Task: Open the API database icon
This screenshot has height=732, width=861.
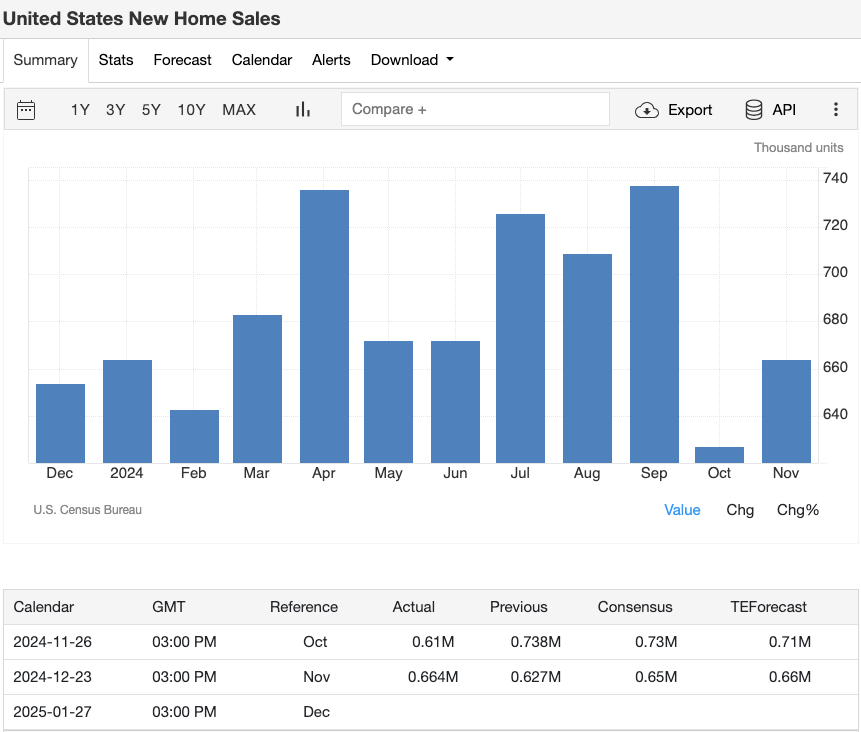Action: coord(752,110)
